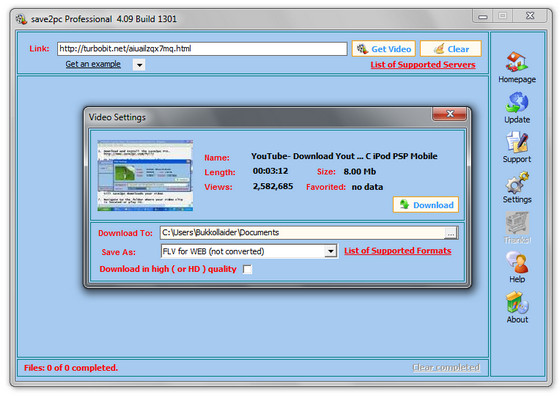Screen dimensions: 560x398
Task: Click the Download To path field
Action: [303, 233]
